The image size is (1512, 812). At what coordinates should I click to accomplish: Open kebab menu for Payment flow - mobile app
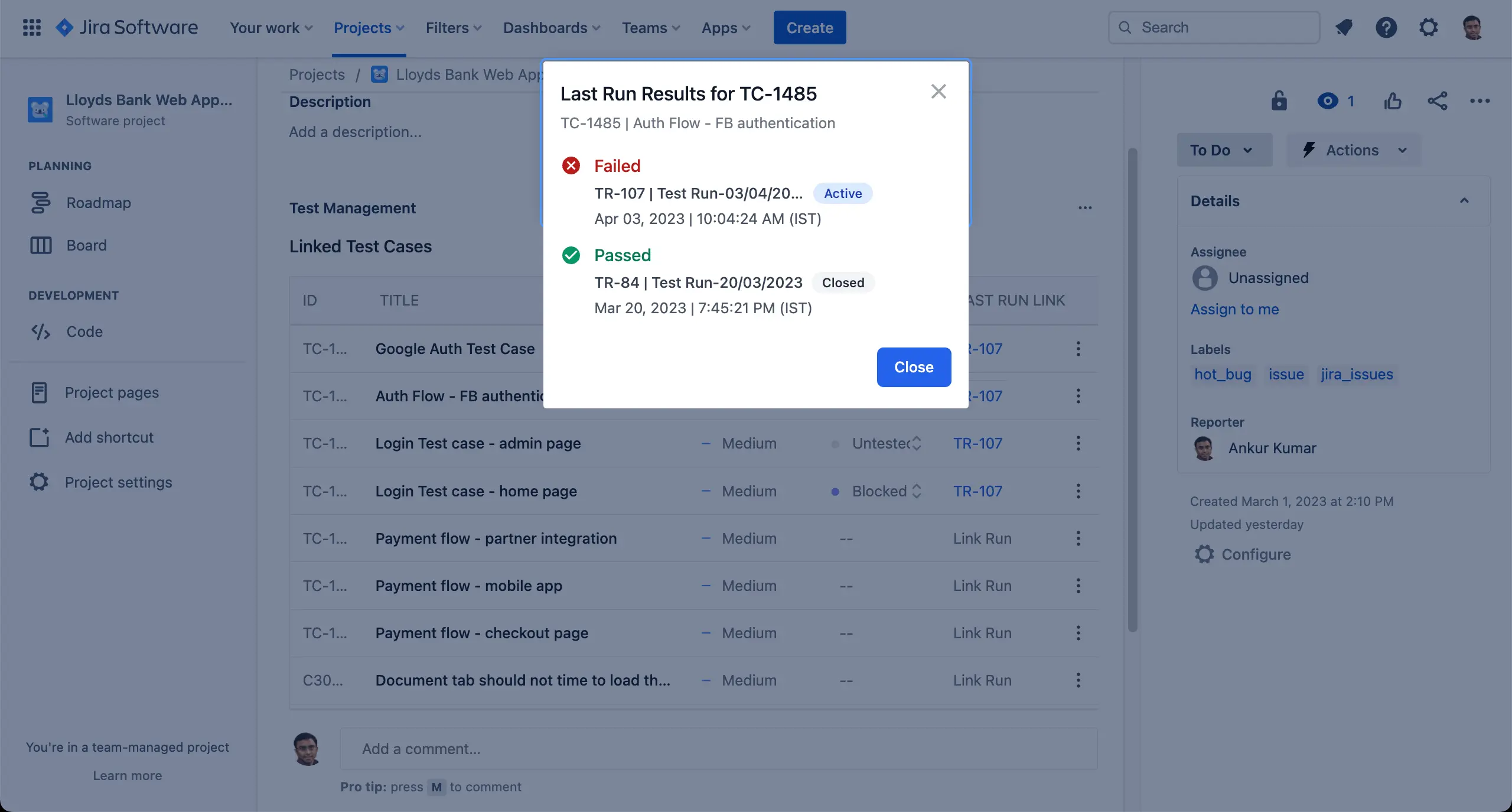1078,586
